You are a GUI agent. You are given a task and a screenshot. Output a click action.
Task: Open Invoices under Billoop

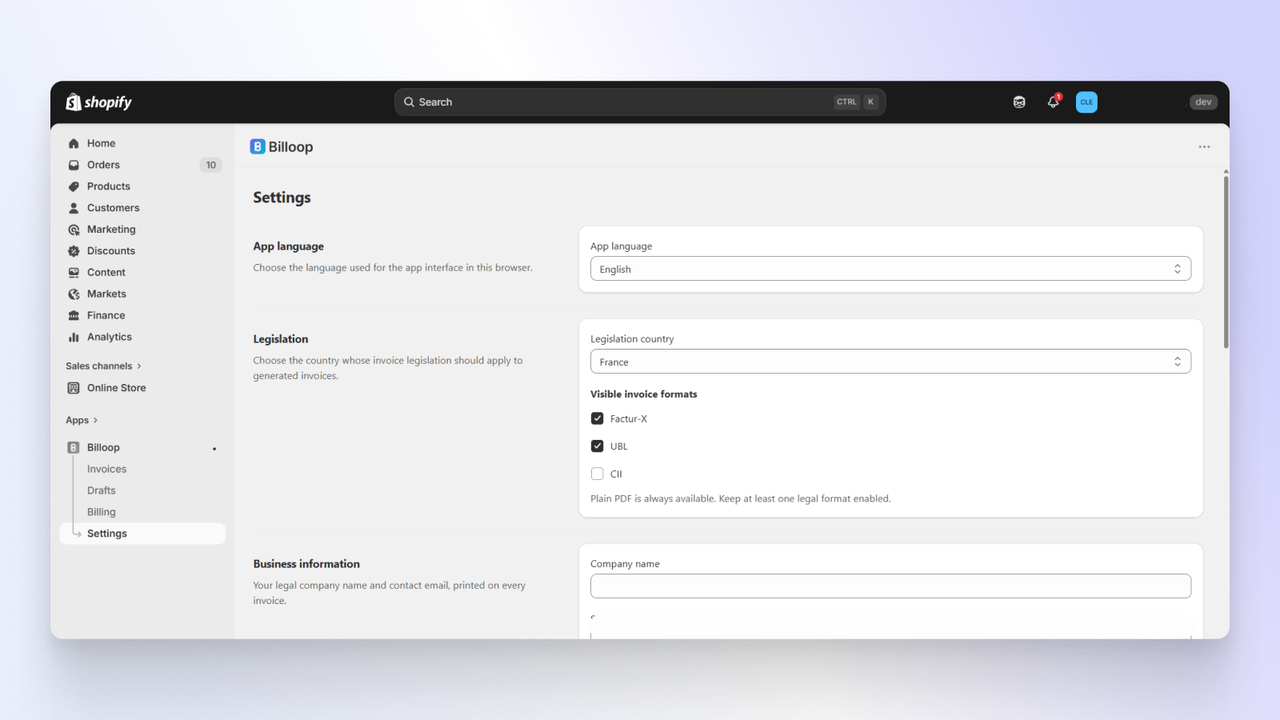[x=107, y=469]
